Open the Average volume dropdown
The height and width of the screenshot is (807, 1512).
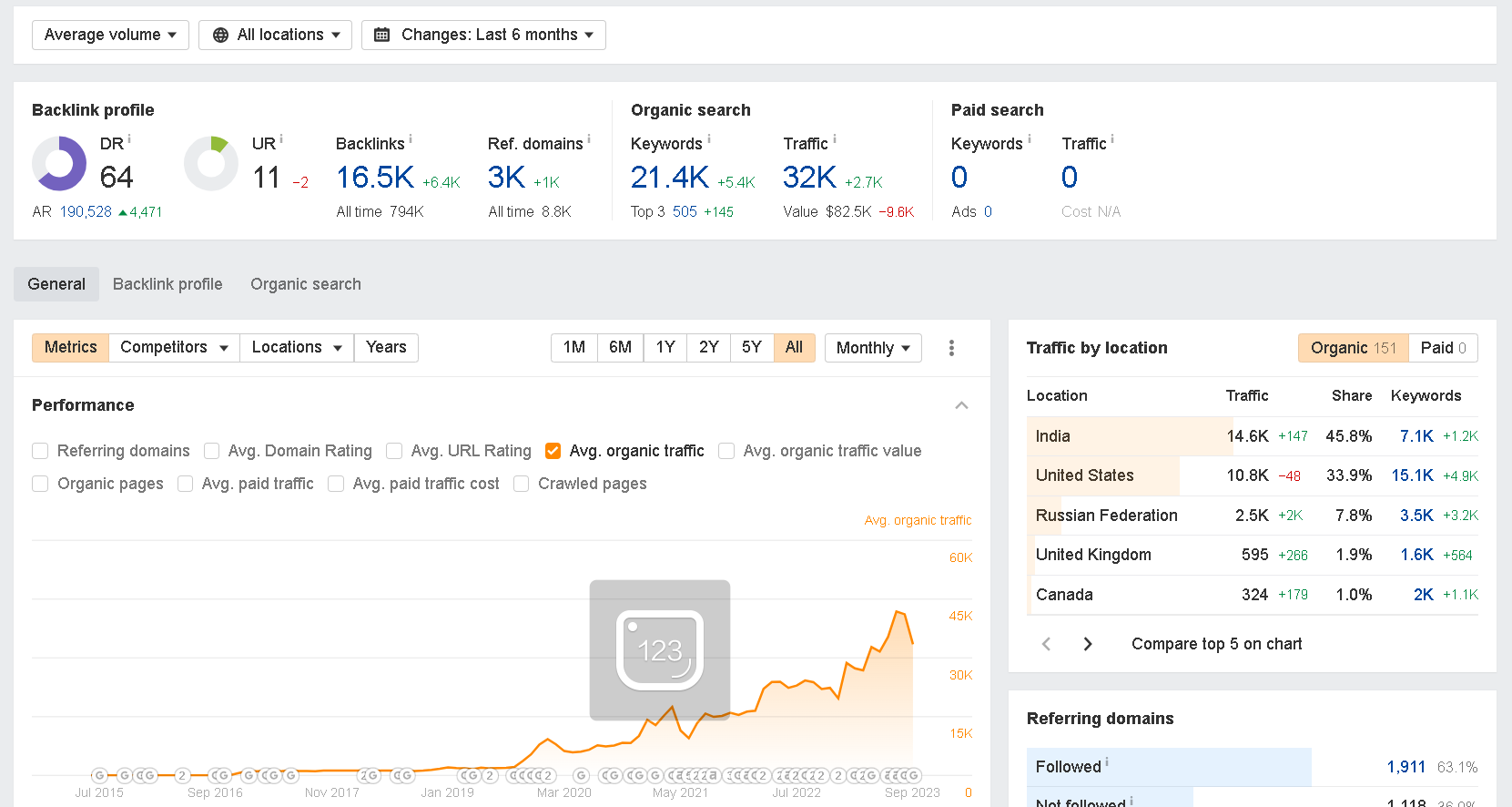click(x=110, y=35)
